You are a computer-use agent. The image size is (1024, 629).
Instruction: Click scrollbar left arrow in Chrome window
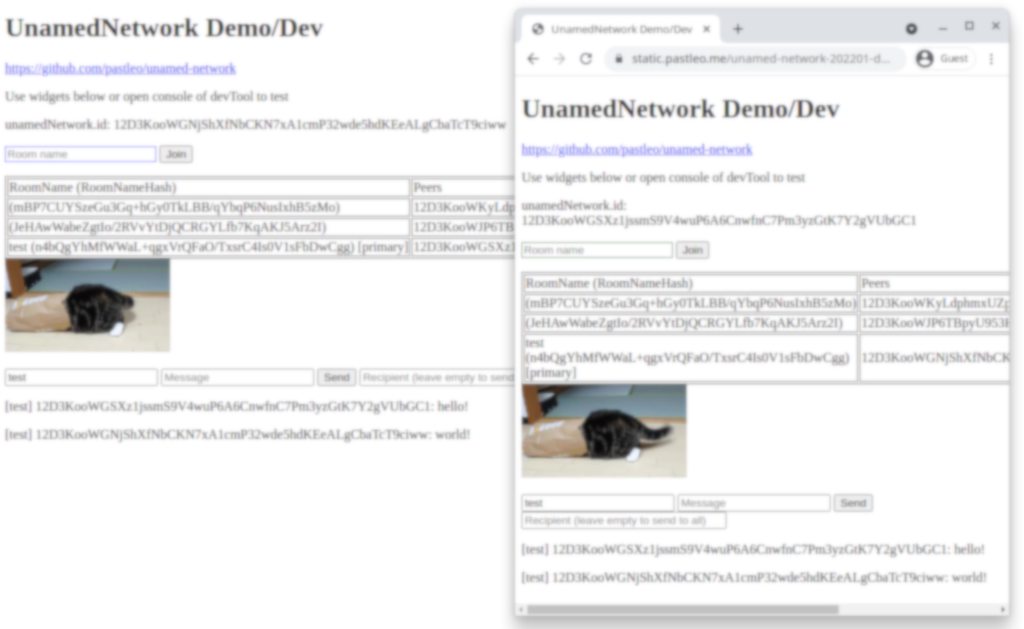click(x=520, y=609)
